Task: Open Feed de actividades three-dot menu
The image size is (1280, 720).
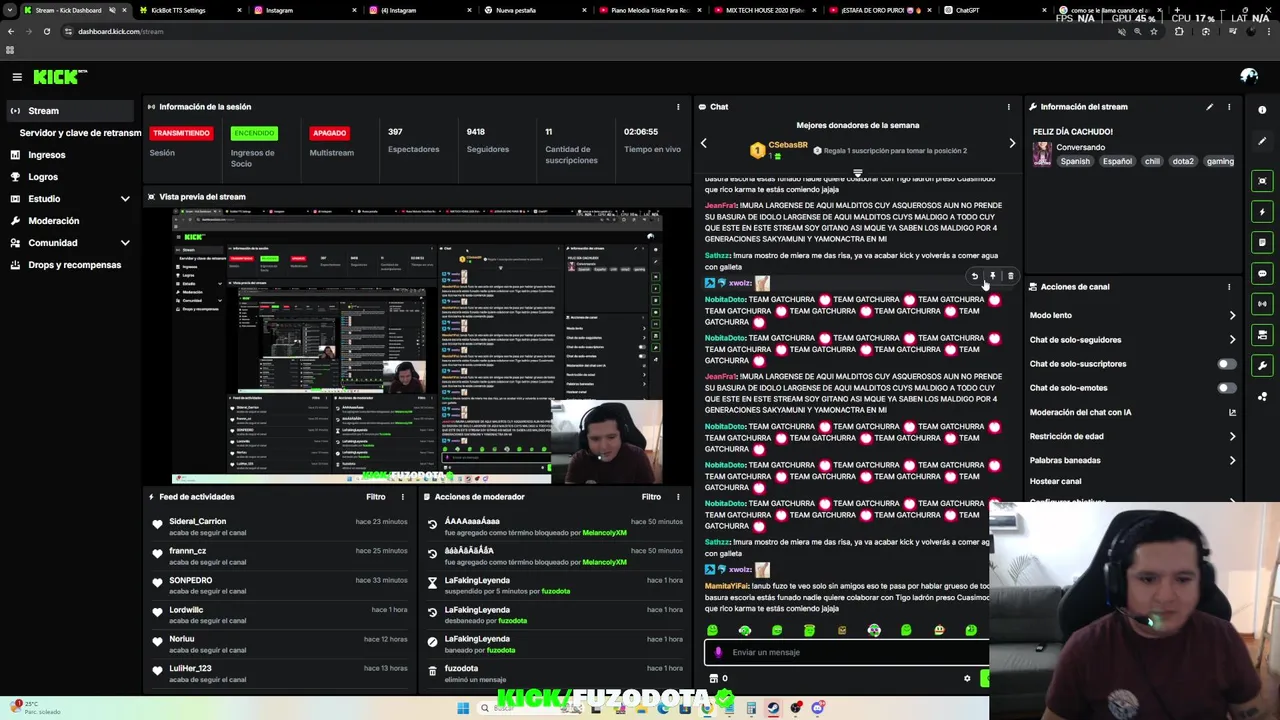Action: point(403,497)
